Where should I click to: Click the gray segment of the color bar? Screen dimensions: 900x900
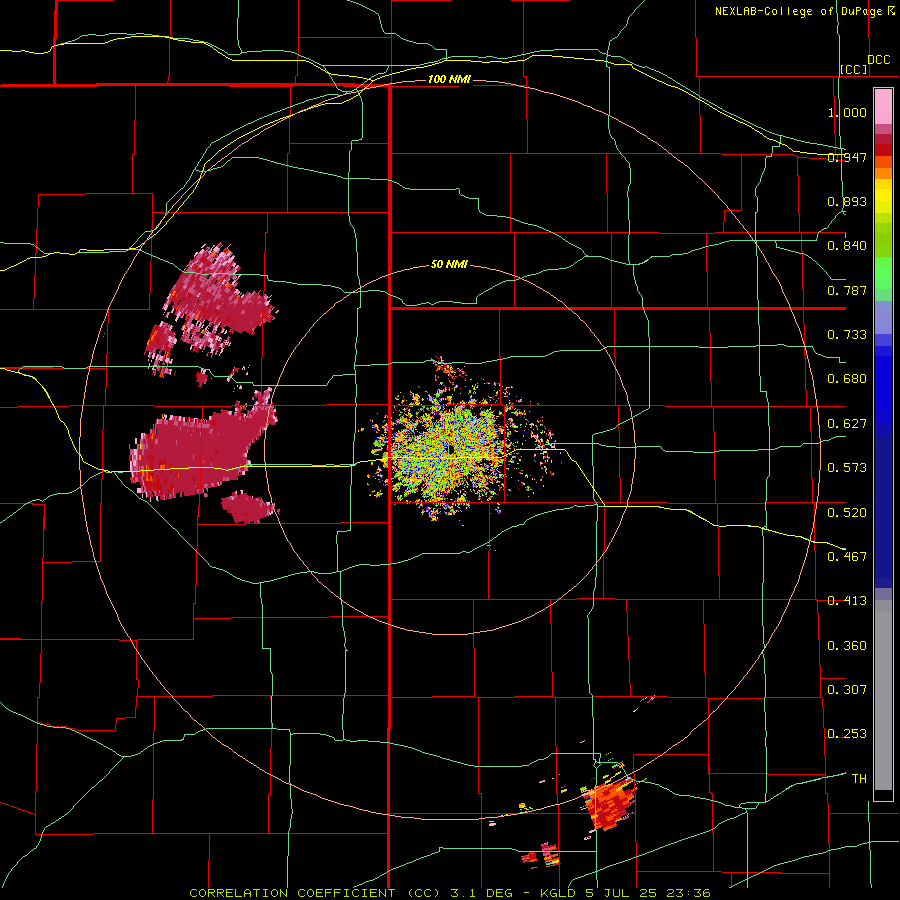click(x=883, y=695)
